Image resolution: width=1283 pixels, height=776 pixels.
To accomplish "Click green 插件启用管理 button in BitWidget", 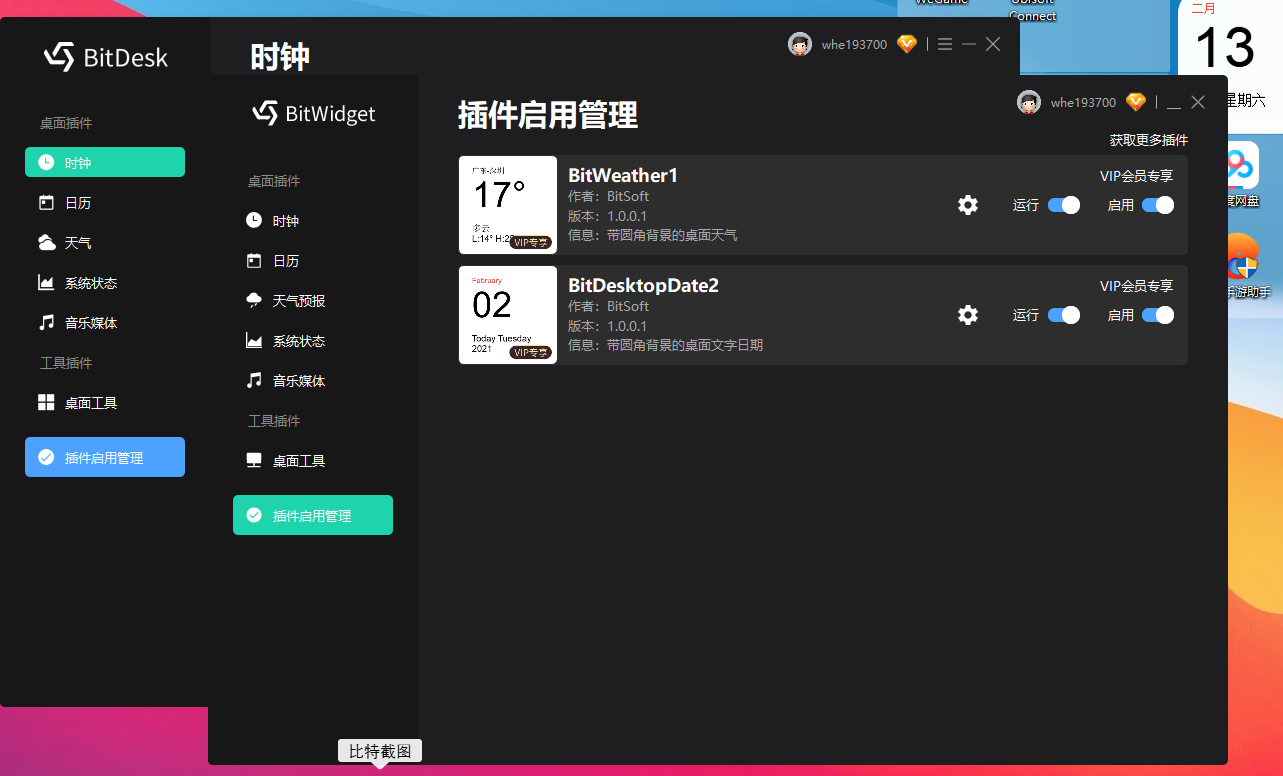I will (x=313, y=515).
